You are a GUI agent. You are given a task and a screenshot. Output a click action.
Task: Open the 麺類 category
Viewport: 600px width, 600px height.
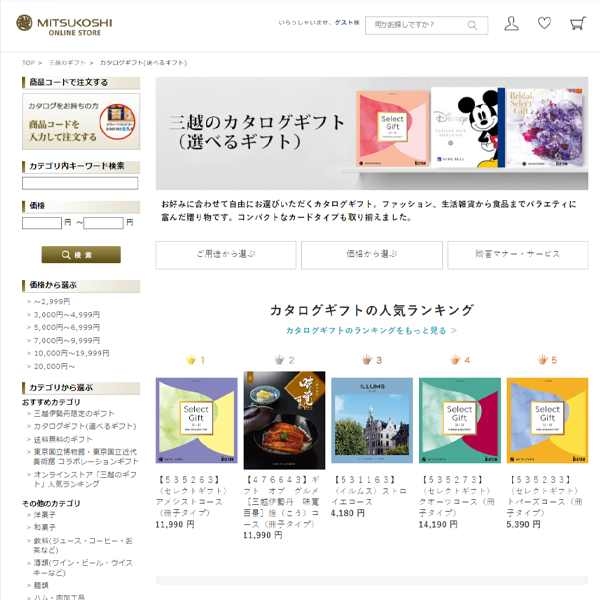click(41, 585)
